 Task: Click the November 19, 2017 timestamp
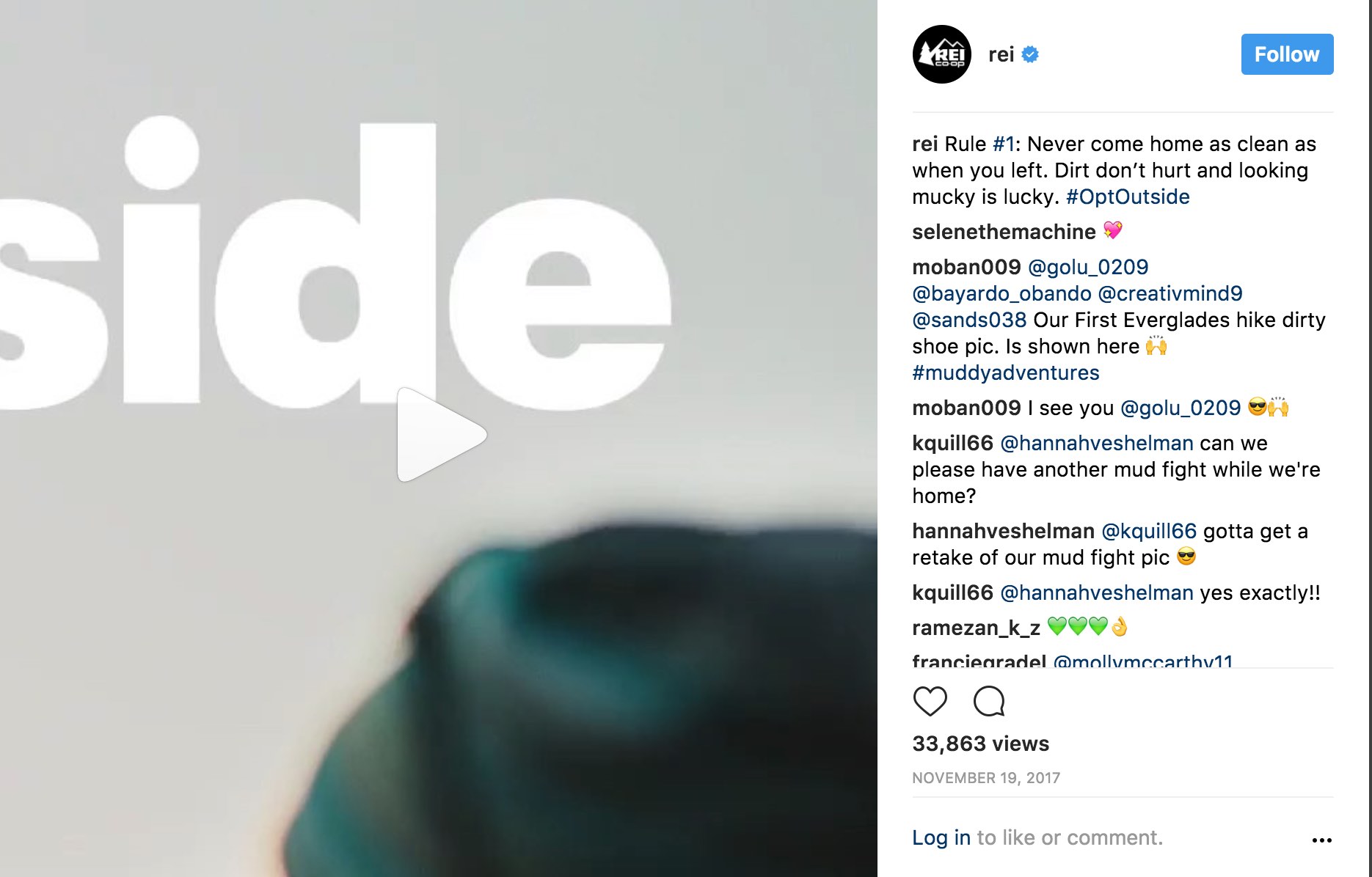(986, 778)
